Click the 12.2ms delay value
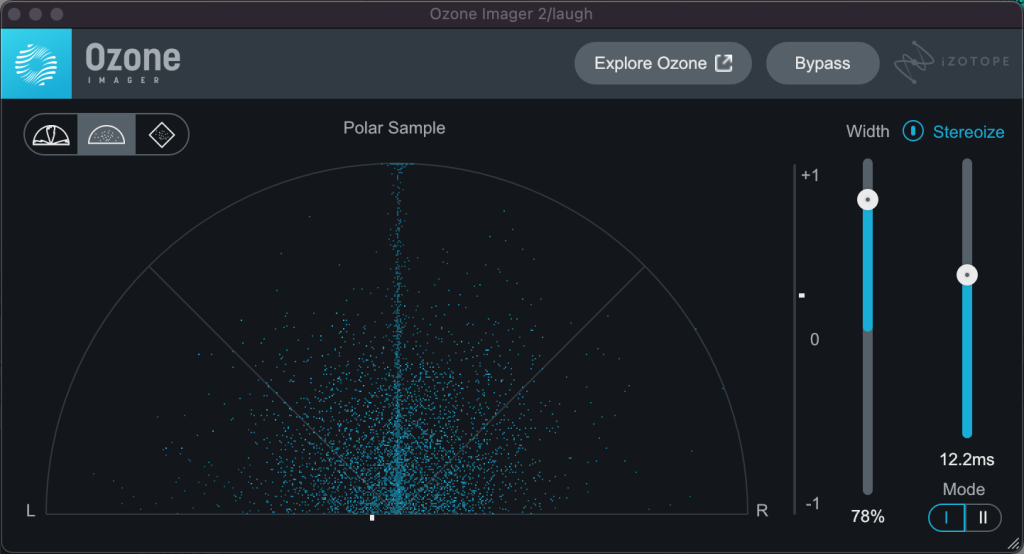The image size is (1024, 554). 967,459
